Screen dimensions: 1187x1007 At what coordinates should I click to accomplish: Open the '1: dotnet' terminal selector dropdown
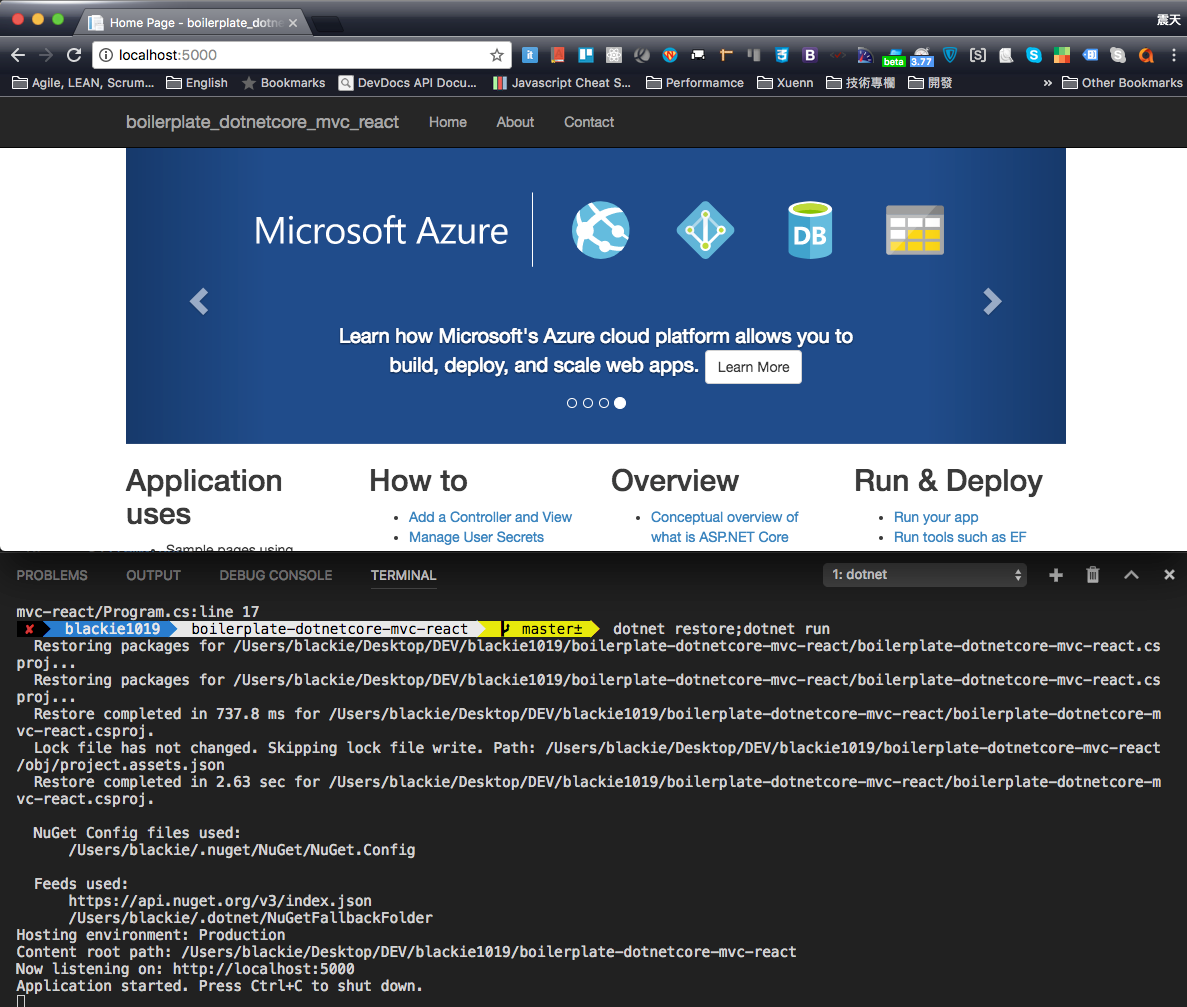(x=925, y=575)
